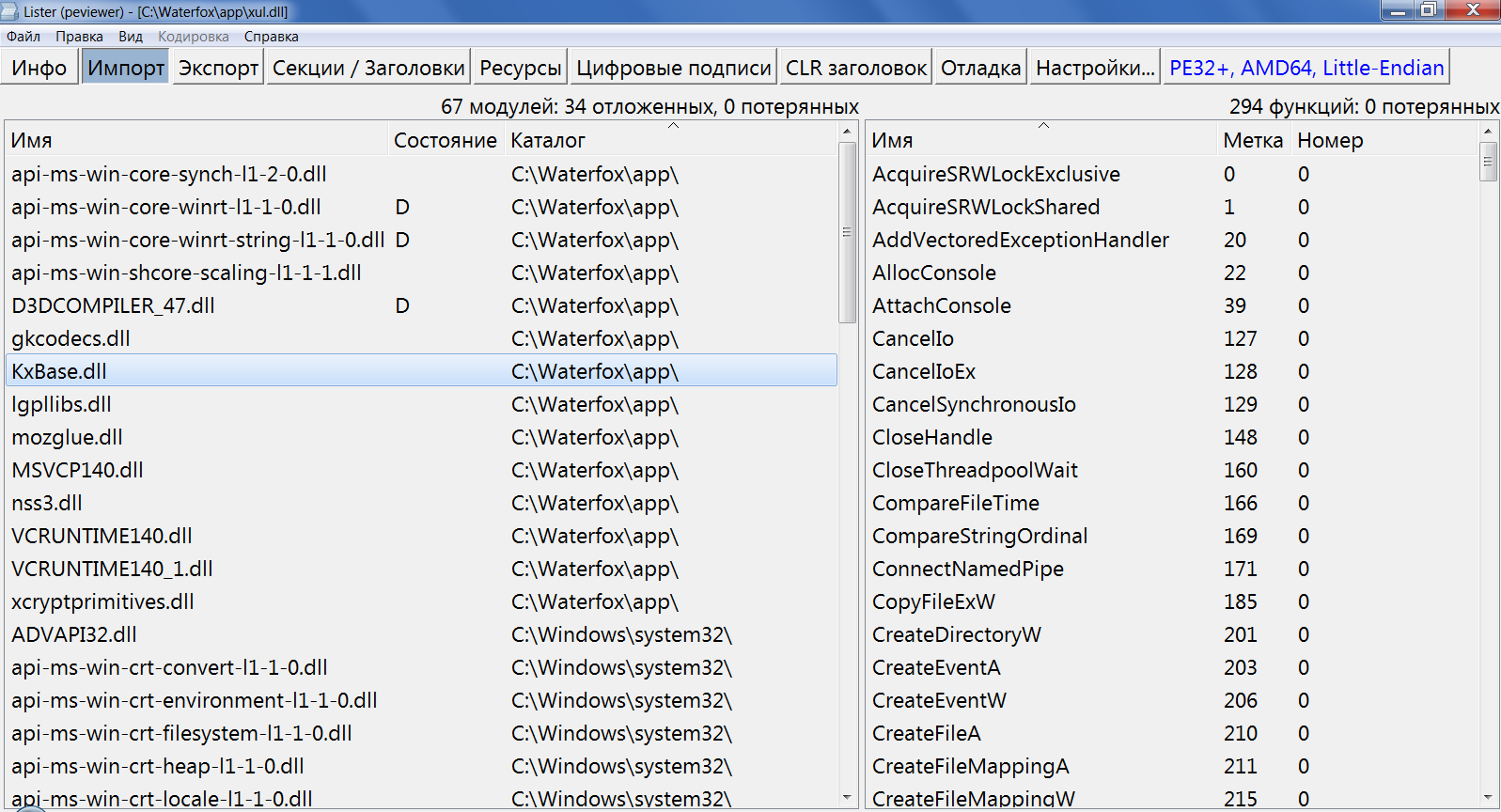Select the AcquireSRWLockShared function
Viewport: 1501px width, 812px height.
point(1172,207)
